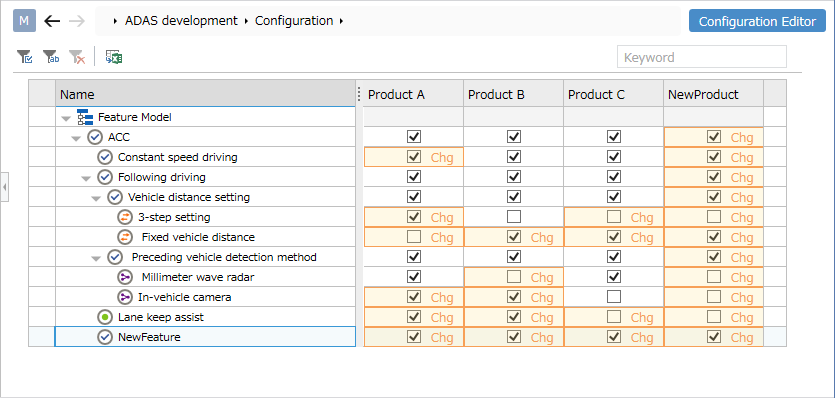Click the NewProduct column header

coord(714,95)
